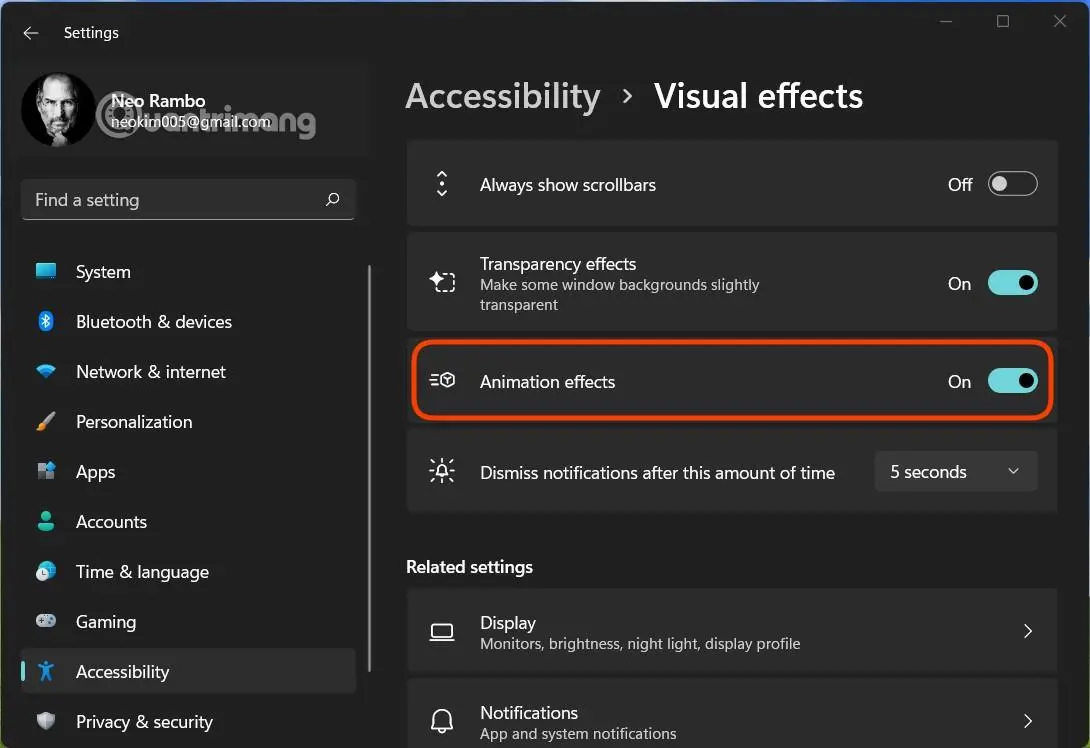Click the neokim005@gmail.com email text
Viewport: 1090px width, 748px height.
(x=191, y=122)
